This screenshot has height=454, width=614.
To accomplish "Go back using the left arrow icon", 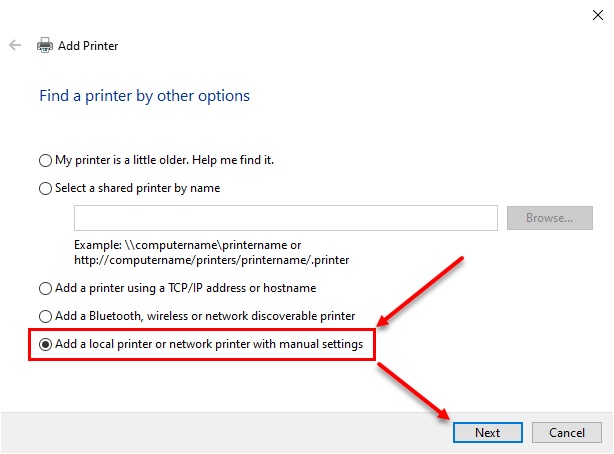I will [x=15, y=45].
